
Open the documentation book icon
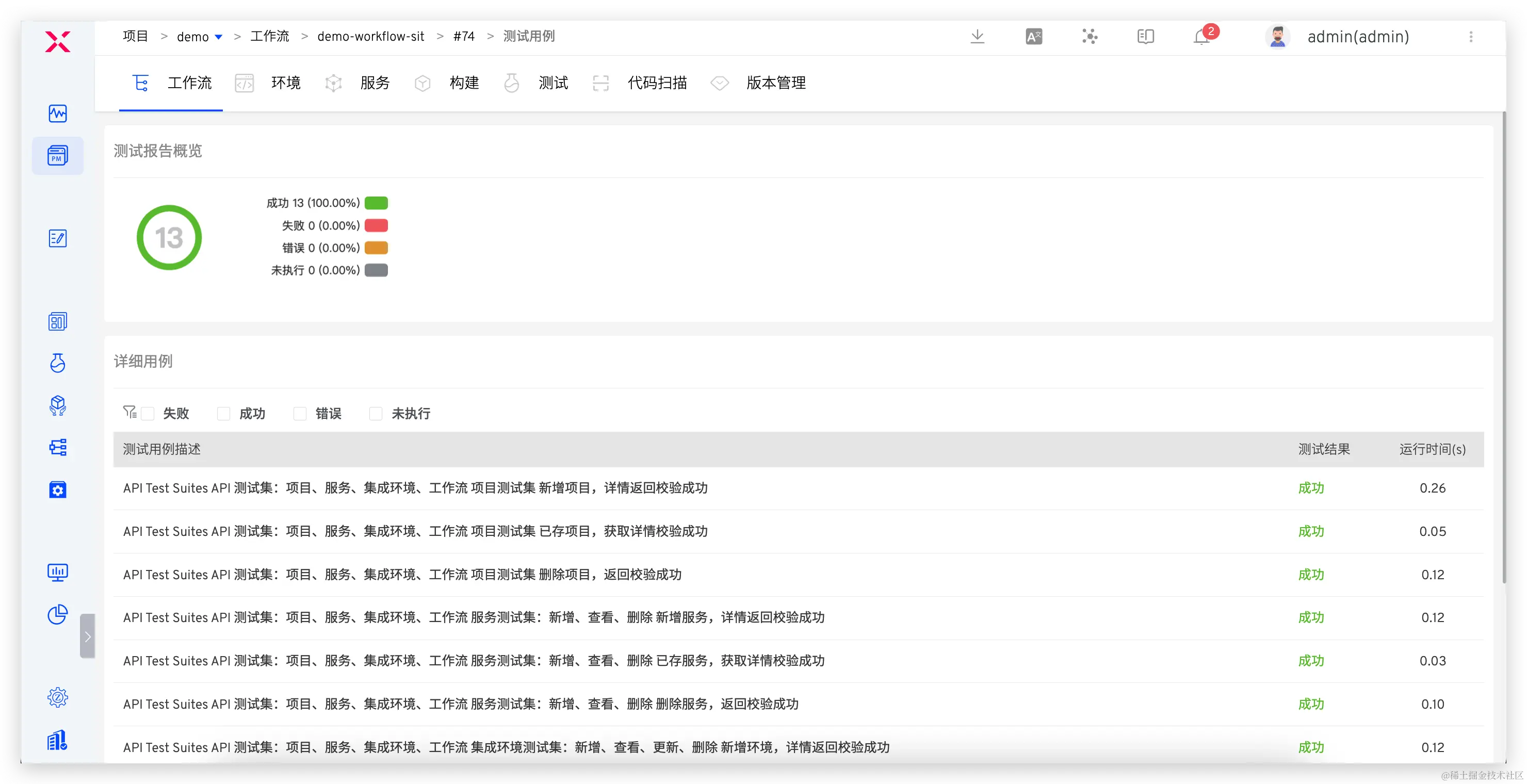[x=1145, y=37]
